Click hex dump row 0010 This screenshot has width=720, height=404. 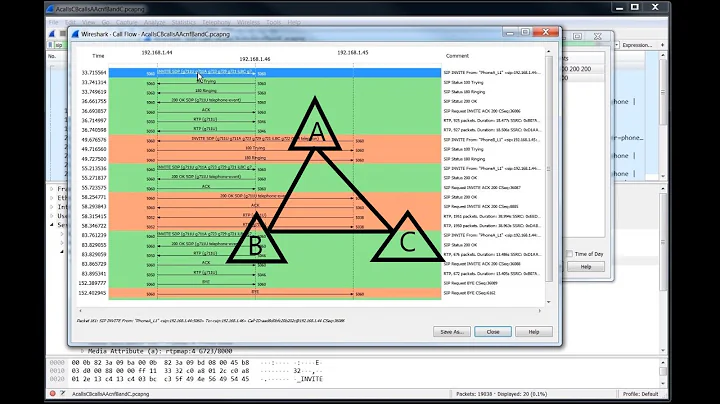[x=186, y=370]
